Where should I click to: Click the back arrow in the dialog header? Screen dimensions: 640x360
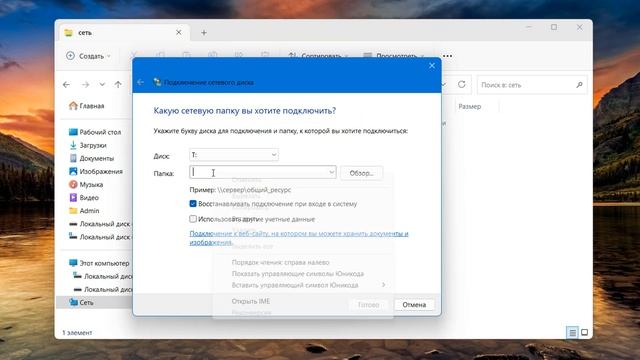click(140, 82)
